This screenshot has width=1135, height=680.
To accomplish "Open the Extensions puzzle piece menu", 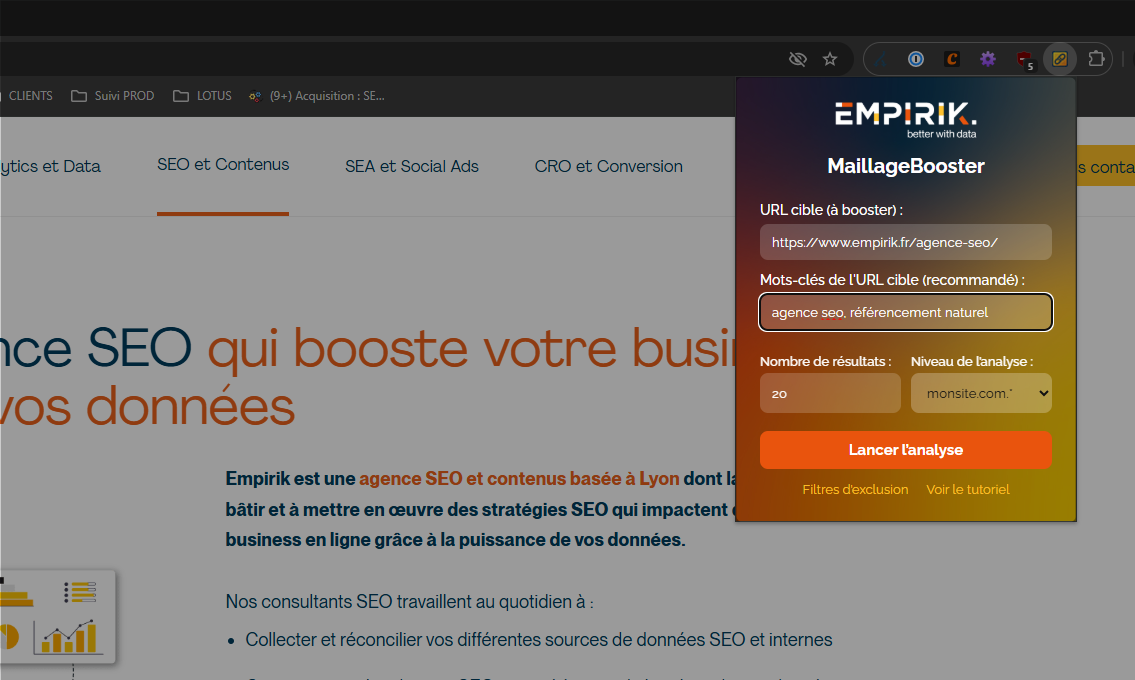I will [x=1096, y=59].
